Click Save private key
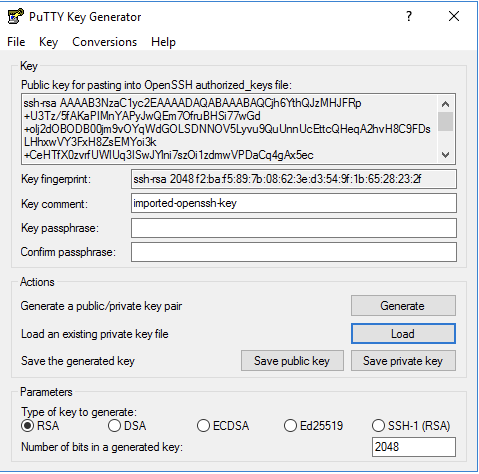479x474 pixels. coord(403,361)
